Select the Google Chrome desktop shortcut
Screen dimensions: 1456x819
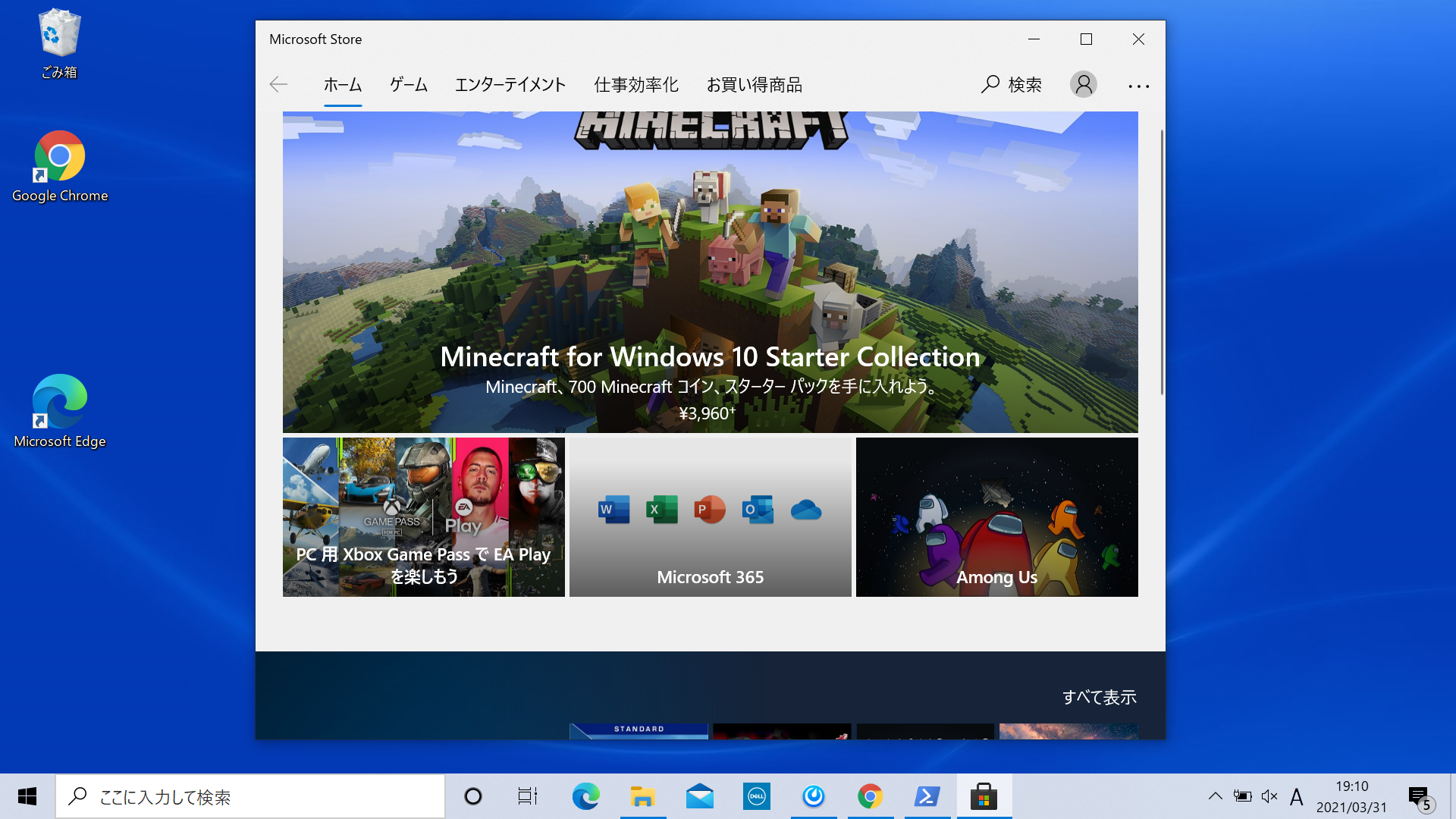60,167
